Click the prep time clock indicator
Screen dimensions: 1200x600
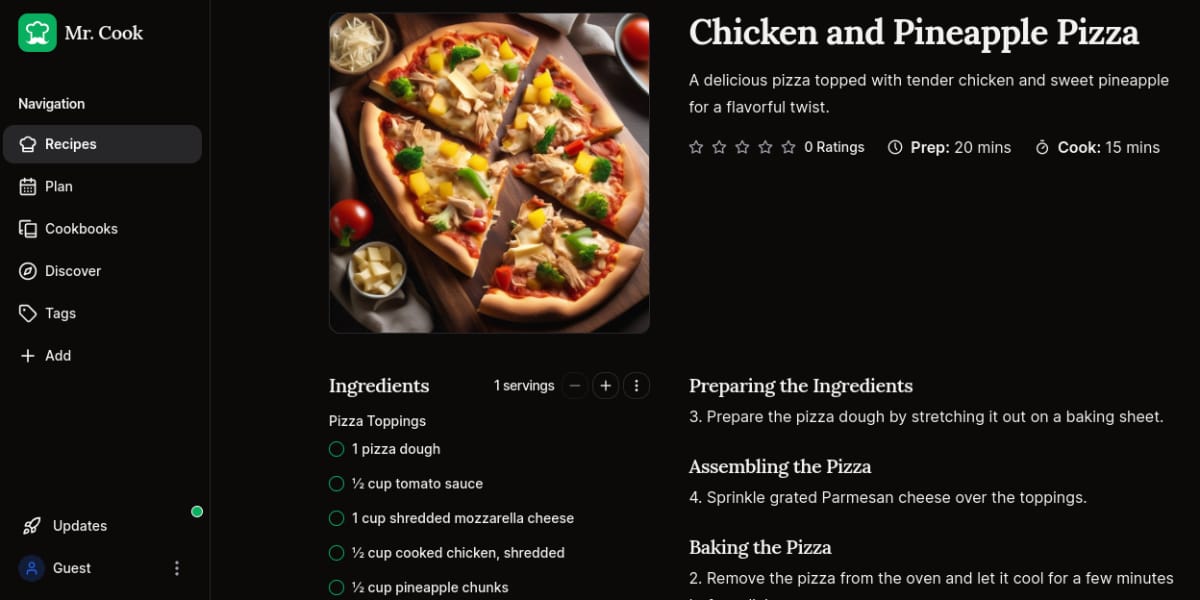point(894,147)
